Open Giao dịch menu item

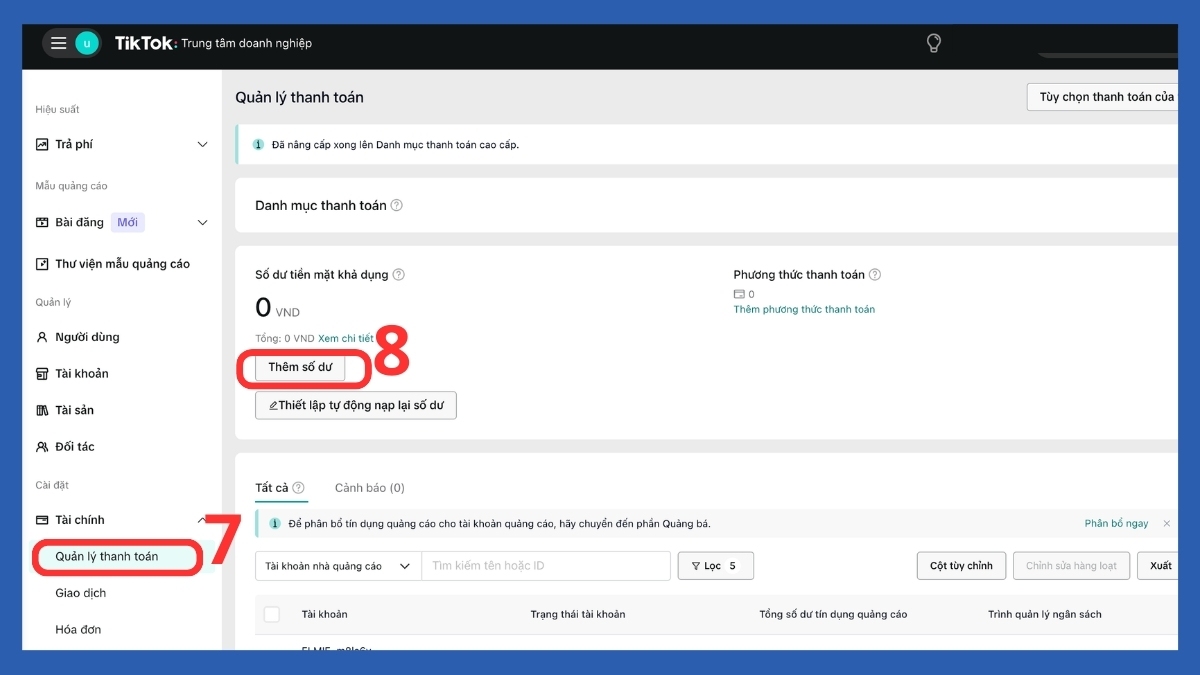click(x=81, y=593)
